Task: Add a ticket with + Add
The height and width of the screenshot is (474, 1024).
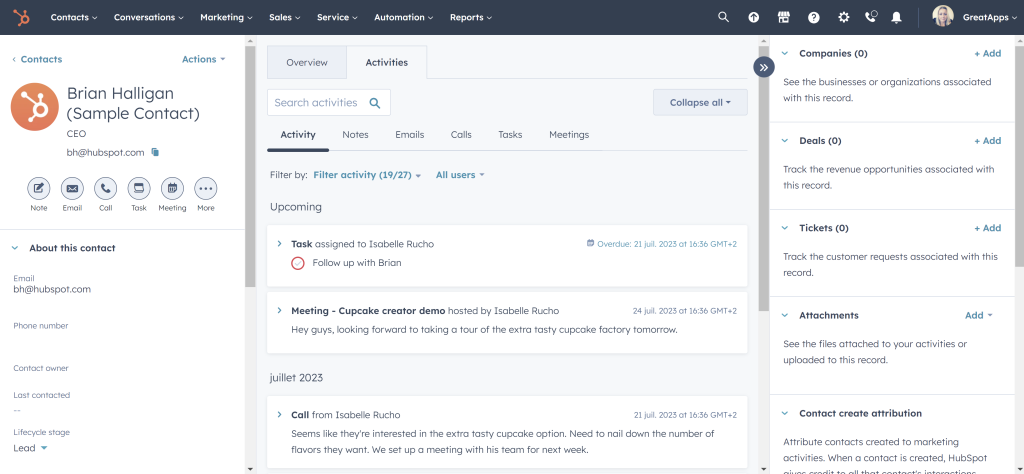Action: [x=987, y=228]
